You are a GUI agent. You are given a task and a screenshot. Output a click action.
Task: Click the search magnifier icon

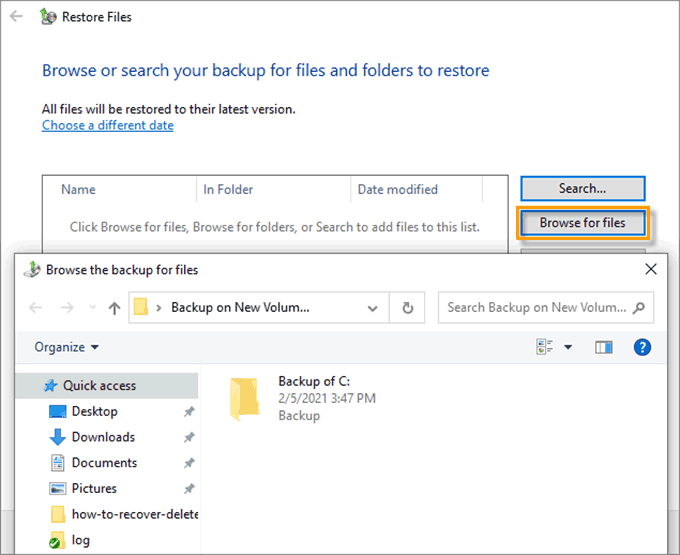(x=638, y=308)
